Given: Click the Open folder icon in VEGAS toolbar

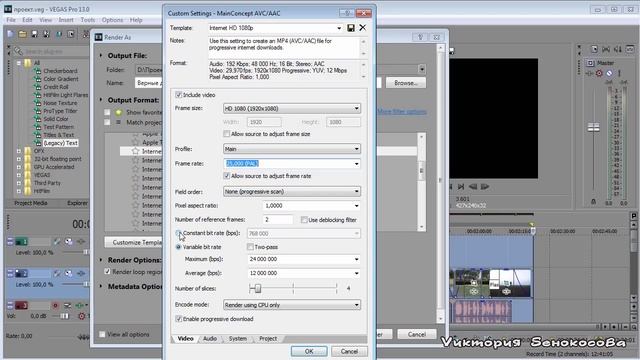Looking at the screenshot, I should [x=22, y=34].
